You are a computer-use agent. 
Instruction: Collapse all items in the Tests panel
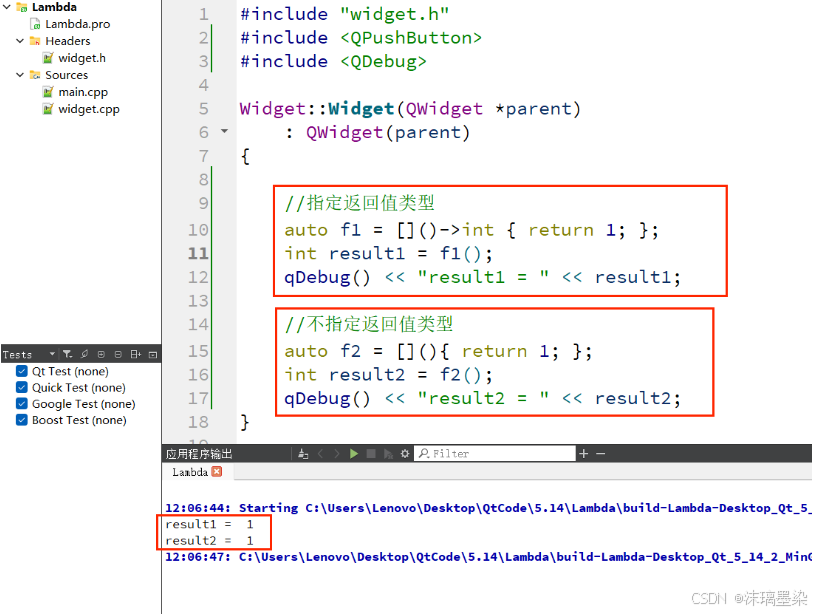coord(118,355)
